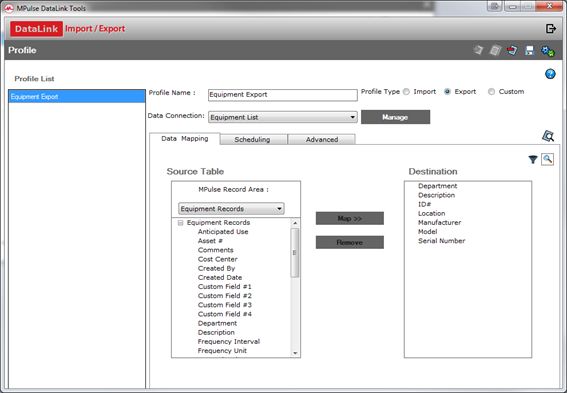Viewport: 567px width, 393px height.
Task: Click the funnel filter icon
Action: click(x=533, y=159)
